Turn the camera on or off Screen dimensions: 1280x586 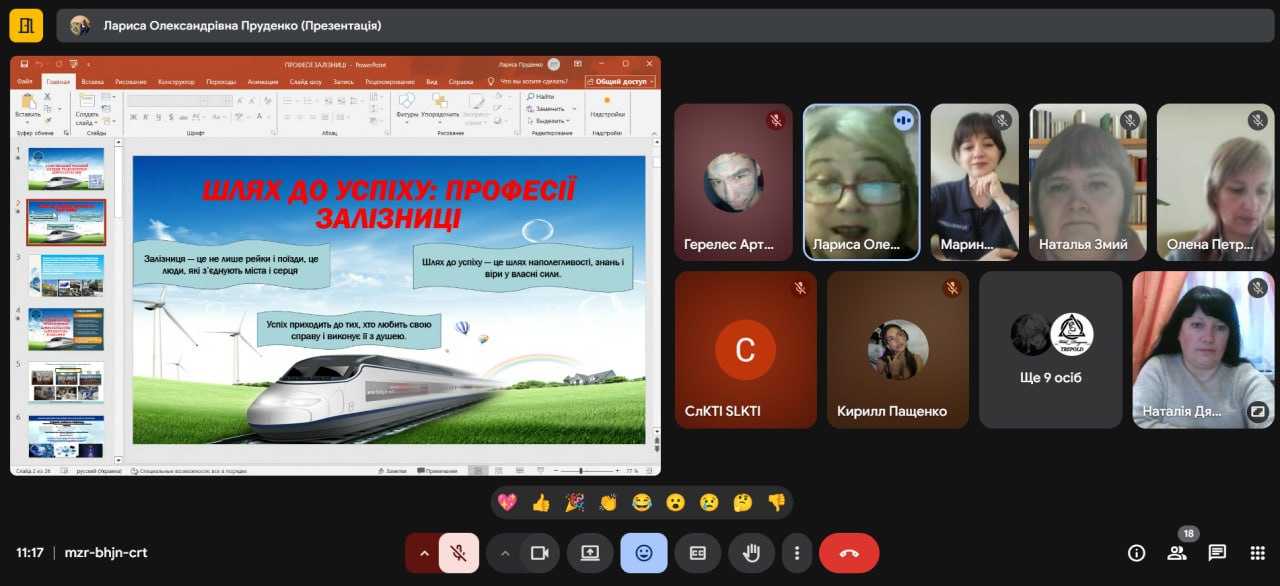[x=540, y=553]
